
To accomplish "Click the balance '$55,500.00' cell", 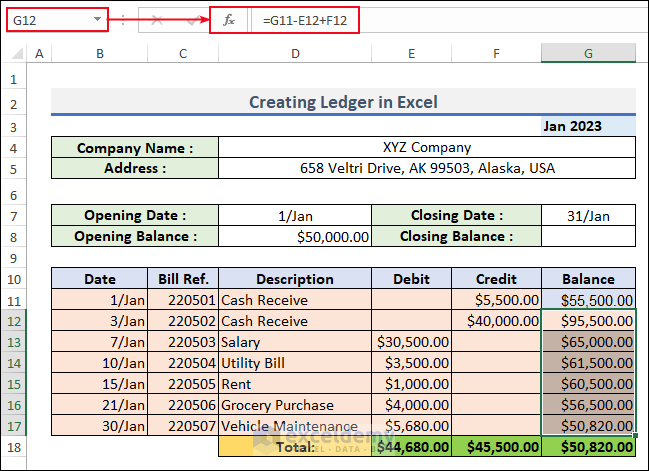I will pos(588,300).
